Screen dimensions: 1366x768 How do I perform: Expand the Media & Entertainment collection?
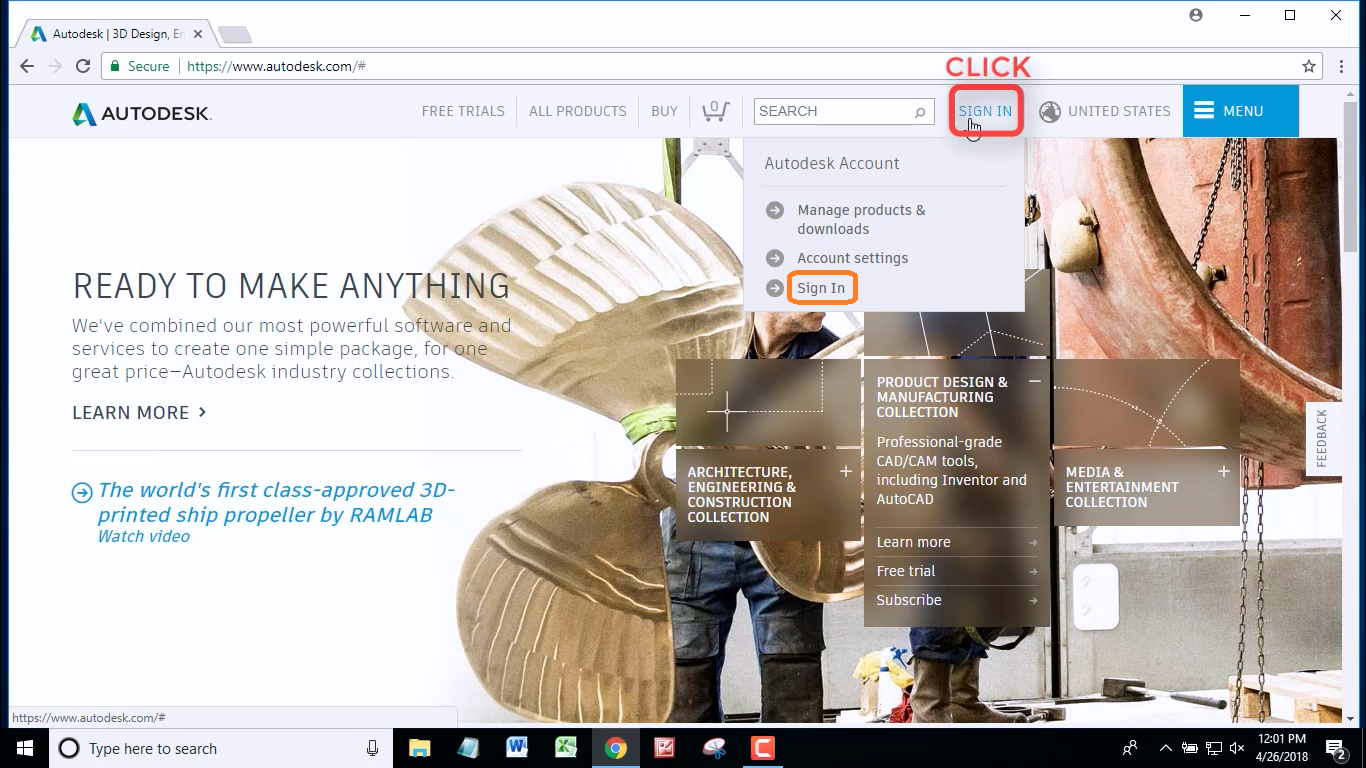[x=1223, y=470]
